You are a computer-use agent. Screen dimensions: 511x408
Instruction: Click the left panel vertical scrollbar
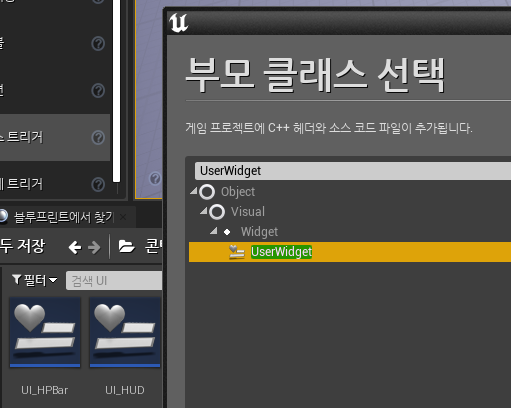tap(116, 91)
